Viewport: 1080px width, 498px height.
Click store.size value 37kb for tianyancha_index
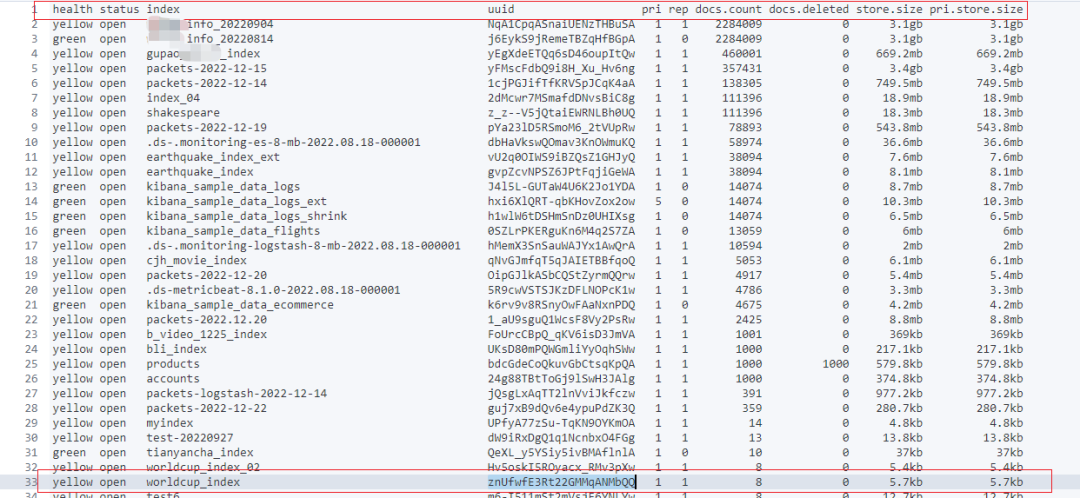(x=909, y=453)
